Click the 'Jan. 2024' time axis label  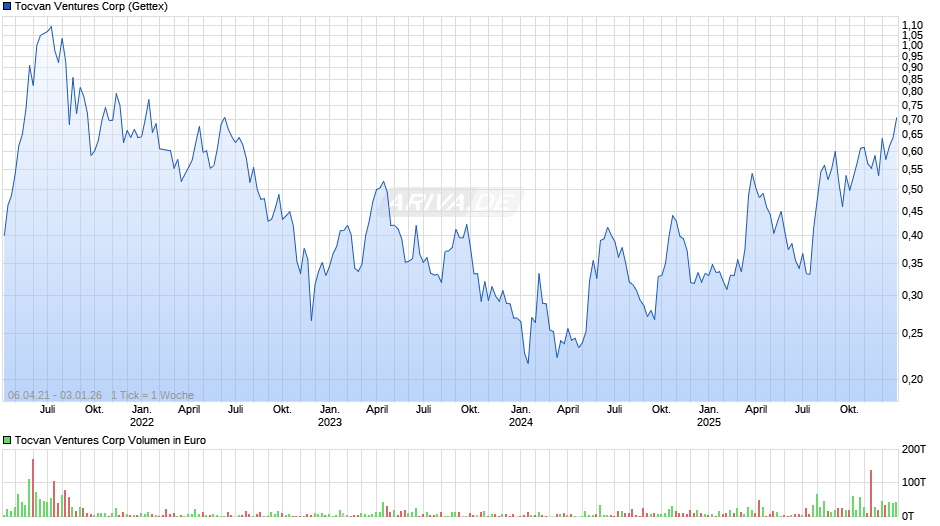pos(521,416)
